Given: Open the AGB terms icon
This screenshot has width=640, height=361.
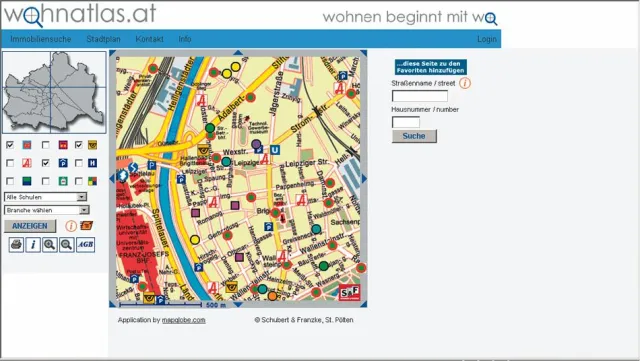Looking at the screenshot, I should pos(85,245).
